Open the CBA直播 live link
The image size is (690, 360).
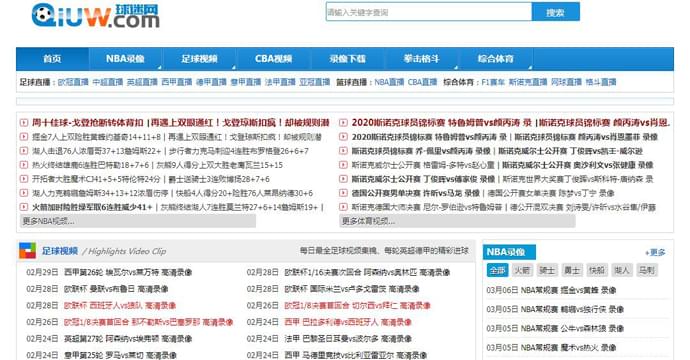422,82
